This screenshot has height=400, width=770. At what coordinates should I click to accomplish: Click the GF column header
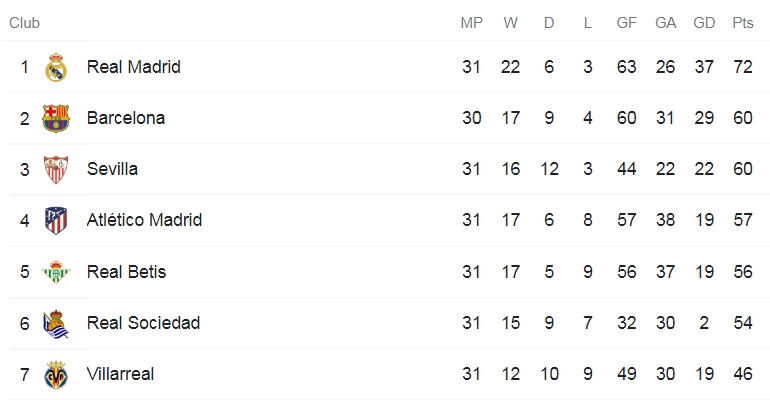point(627,23)
